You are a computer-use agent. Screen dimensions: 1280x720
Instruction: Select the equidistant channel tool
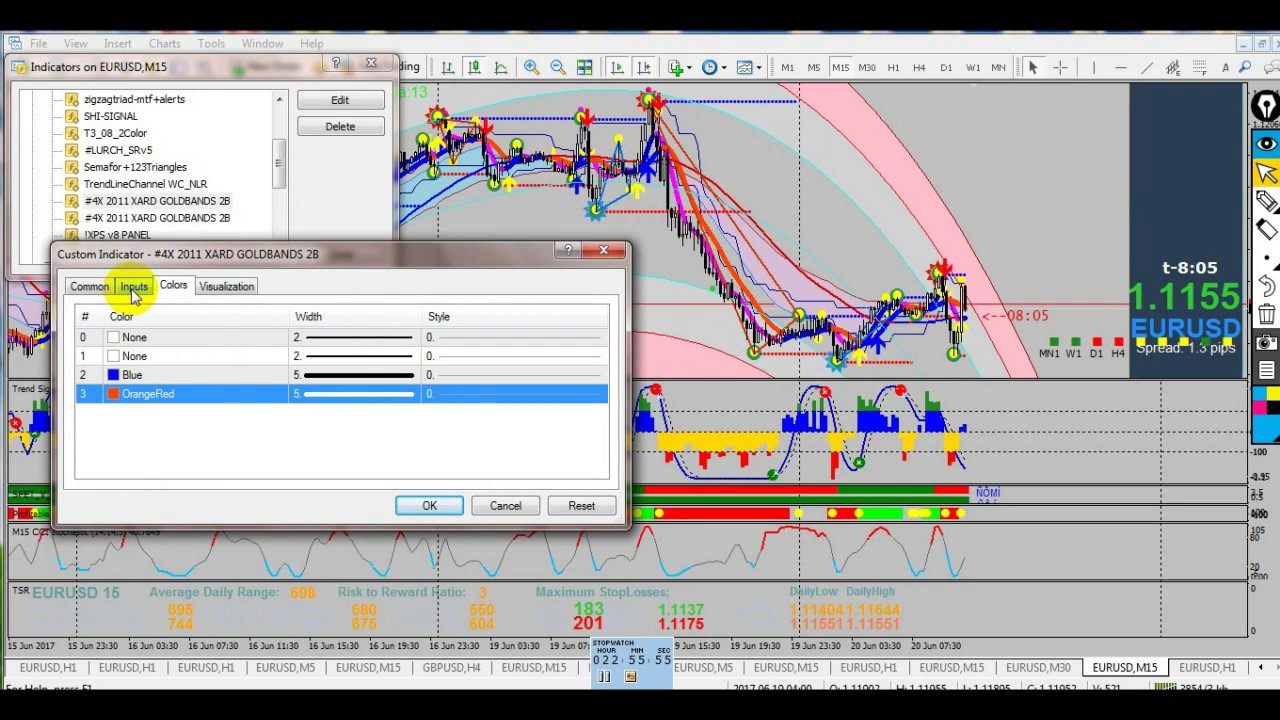pos(1173,67)
